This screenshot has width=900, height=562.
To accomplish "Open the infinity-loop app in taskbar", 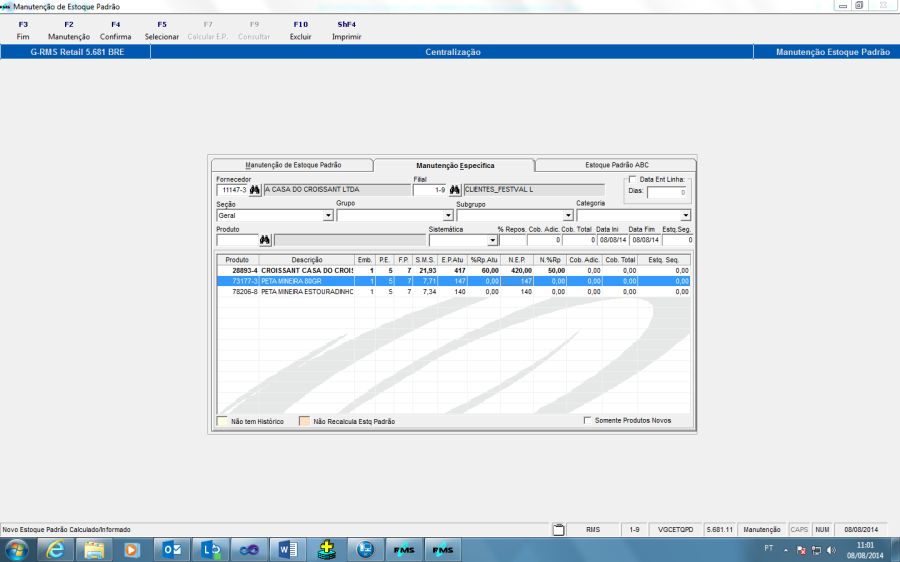I will (249, 550).
